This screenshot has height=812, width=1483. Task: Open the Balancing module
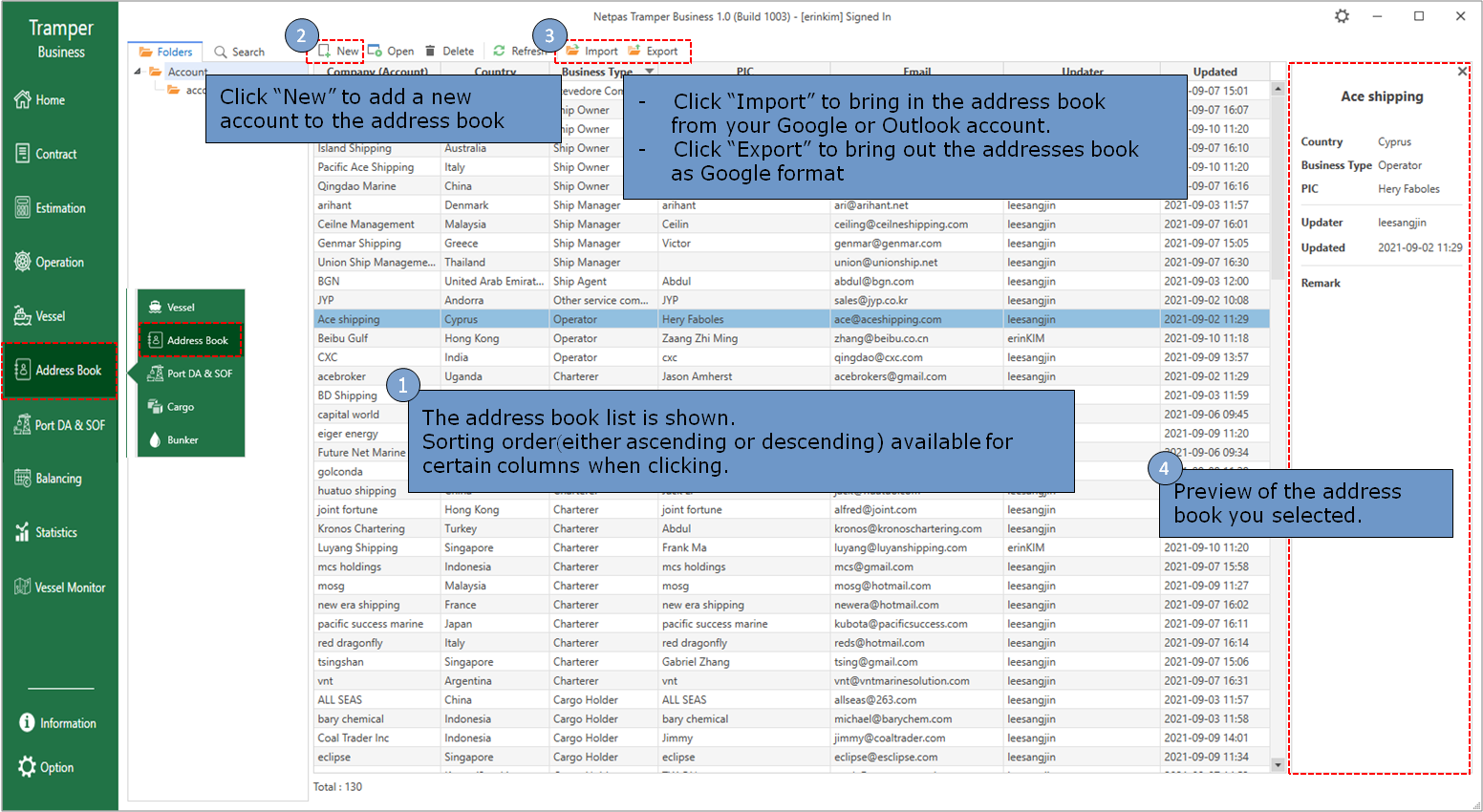(48, 479)
